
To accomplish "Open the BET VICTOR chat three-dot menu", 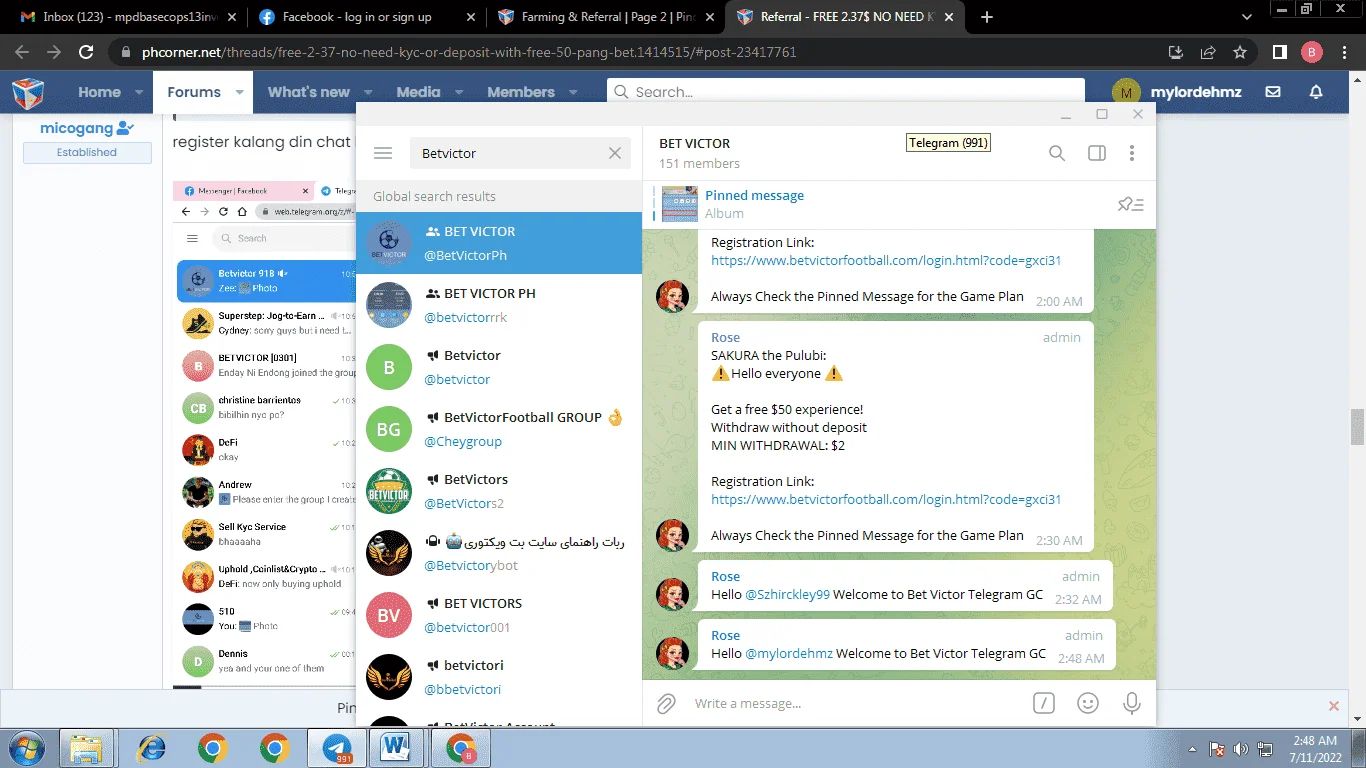I will click(x=1132, y=153).
